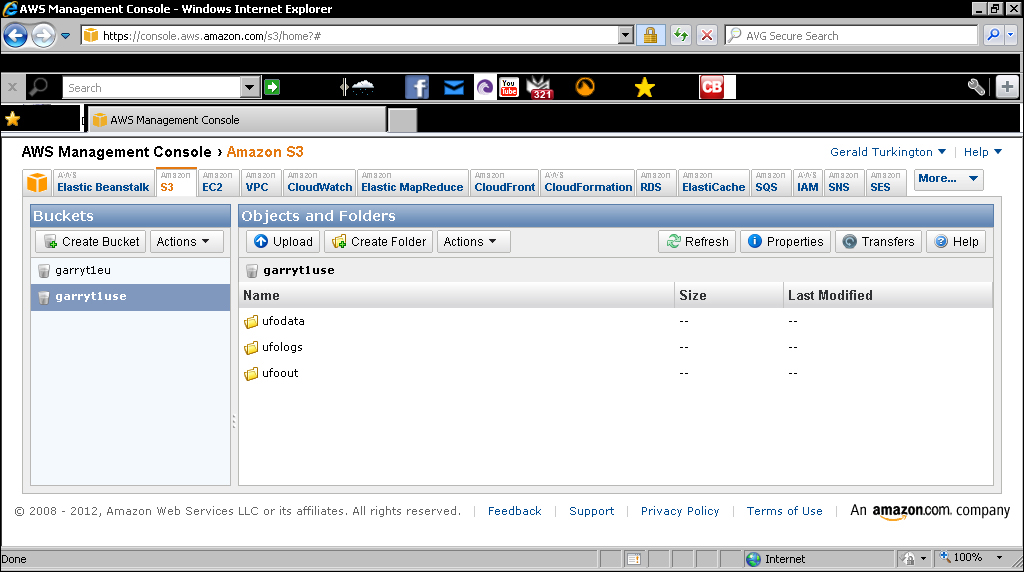Switch to the Elastic MapReduce tab
The image size is (1024, 572).
412,182
